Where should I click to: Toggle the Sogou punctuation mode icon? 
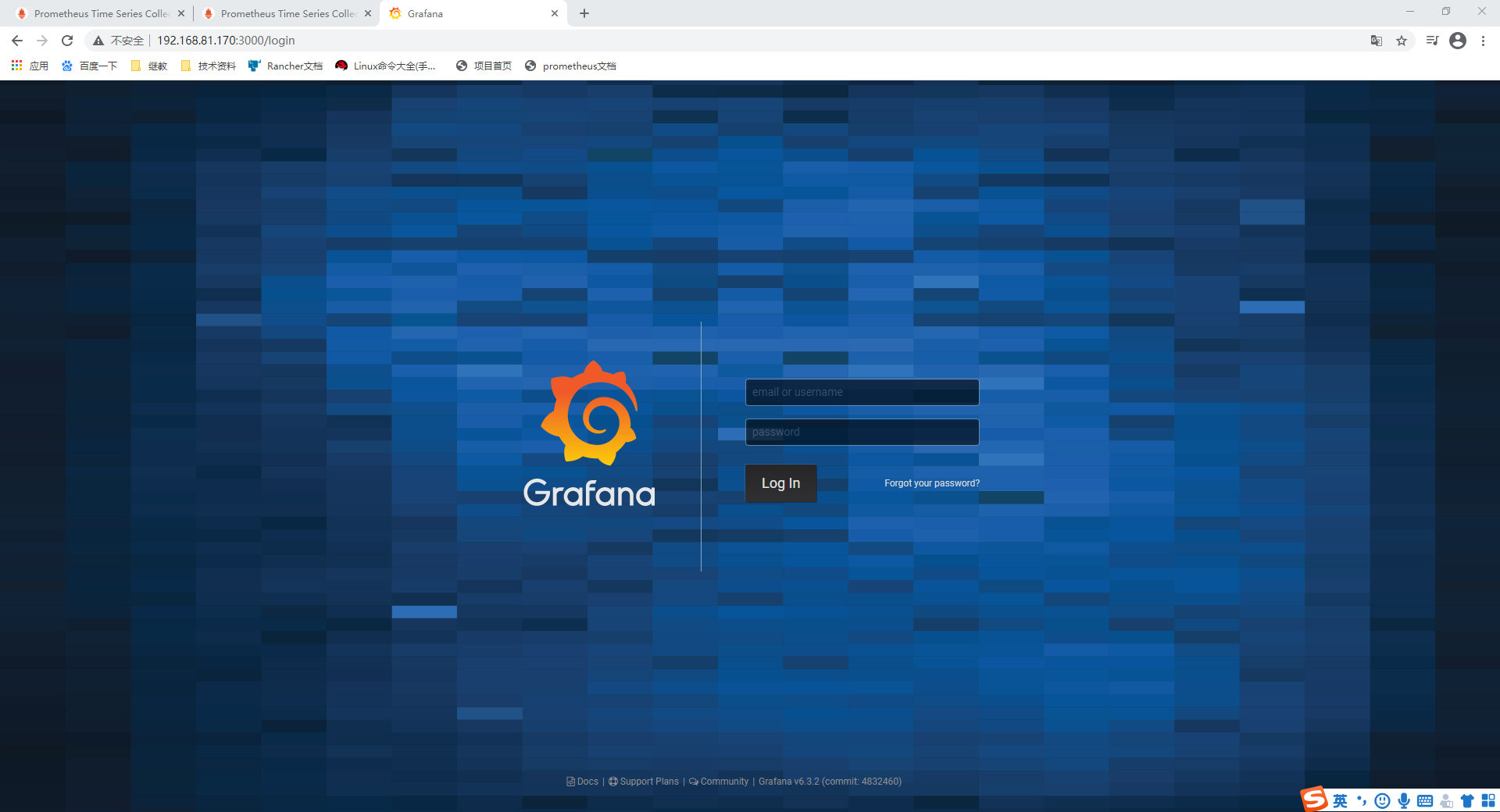tap(1362, 801)
